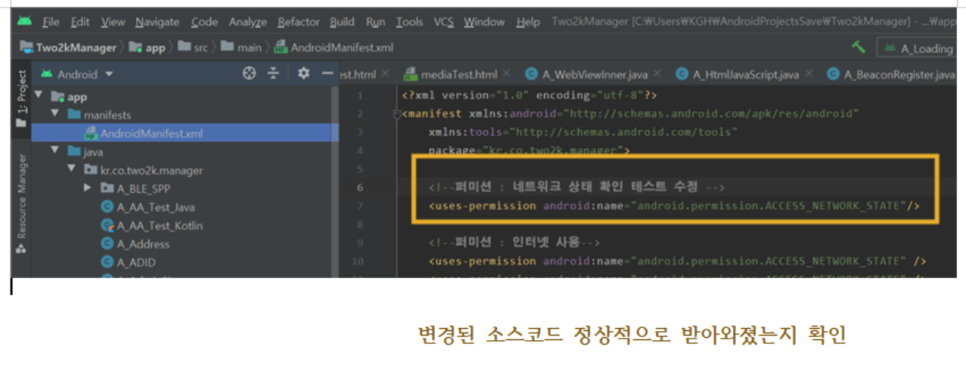966x365 pixels.
Task: Click the Resource Manager stripe icon
Action: pos(21,248)
